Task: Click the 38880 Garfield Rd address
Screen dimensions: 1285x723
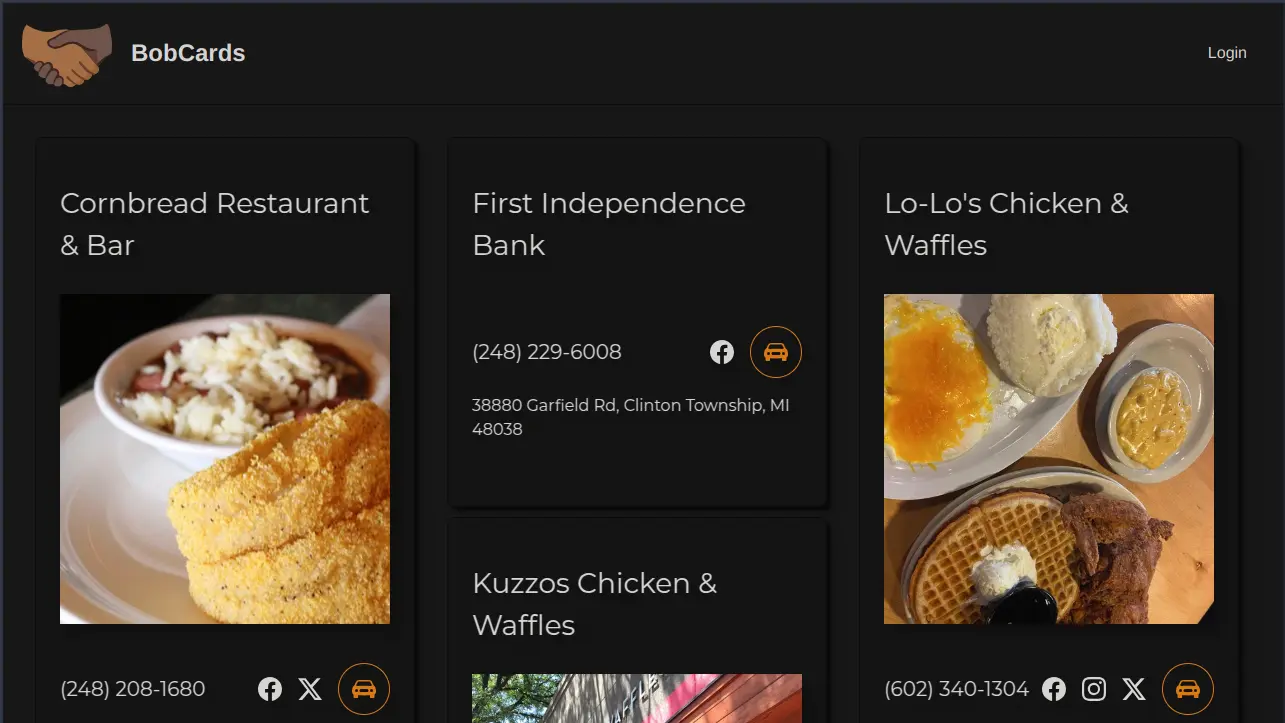Action: click(631, 417)
